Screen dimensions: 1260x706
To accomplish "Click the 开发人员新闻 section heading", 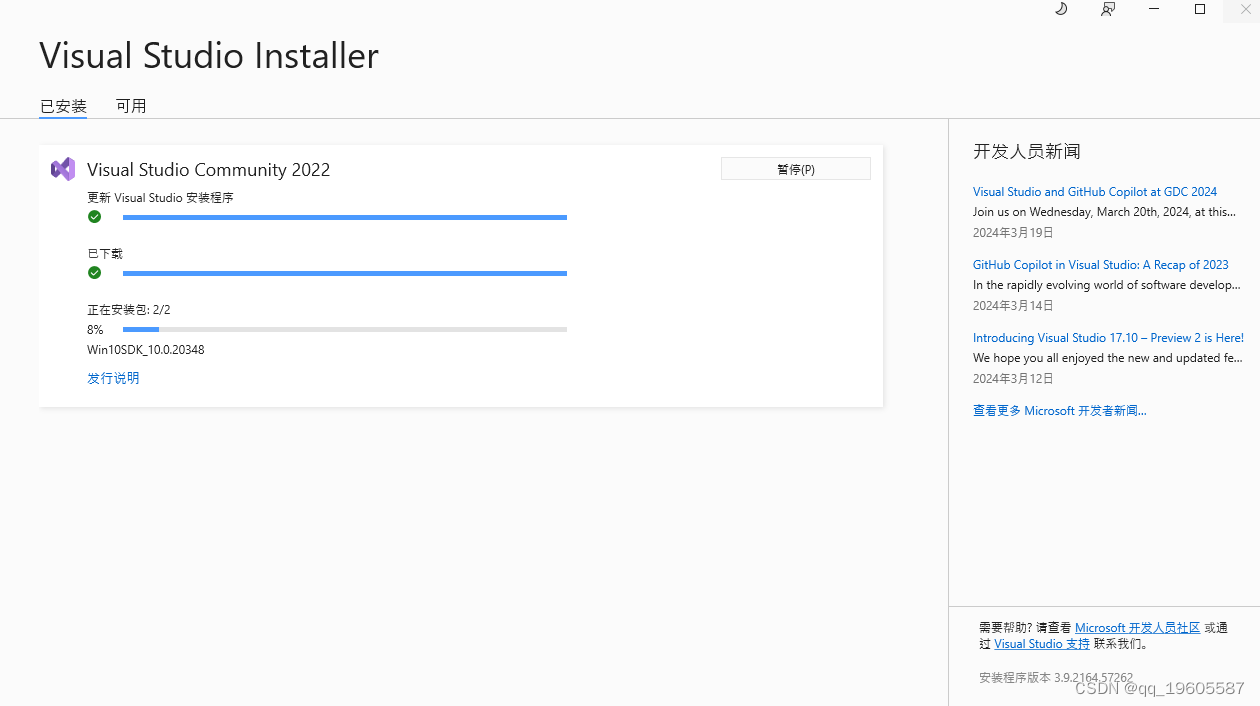I will pyautogui.click(x=1026, y=151).
